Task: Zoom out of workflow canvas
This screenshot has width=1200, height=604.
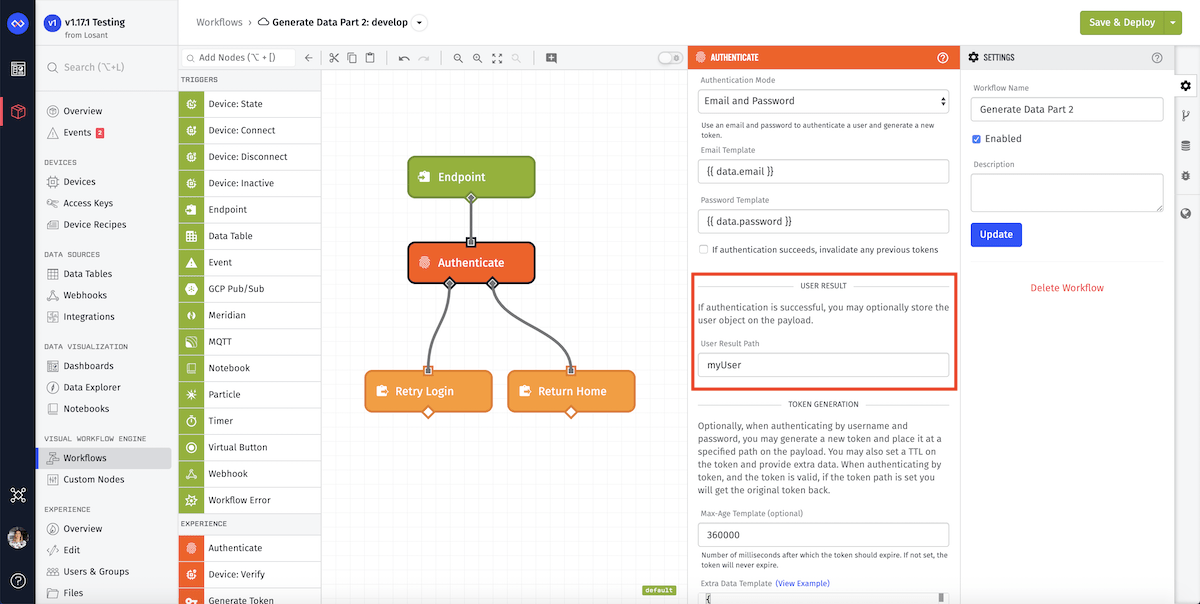Action: click(x=458, y=58)
